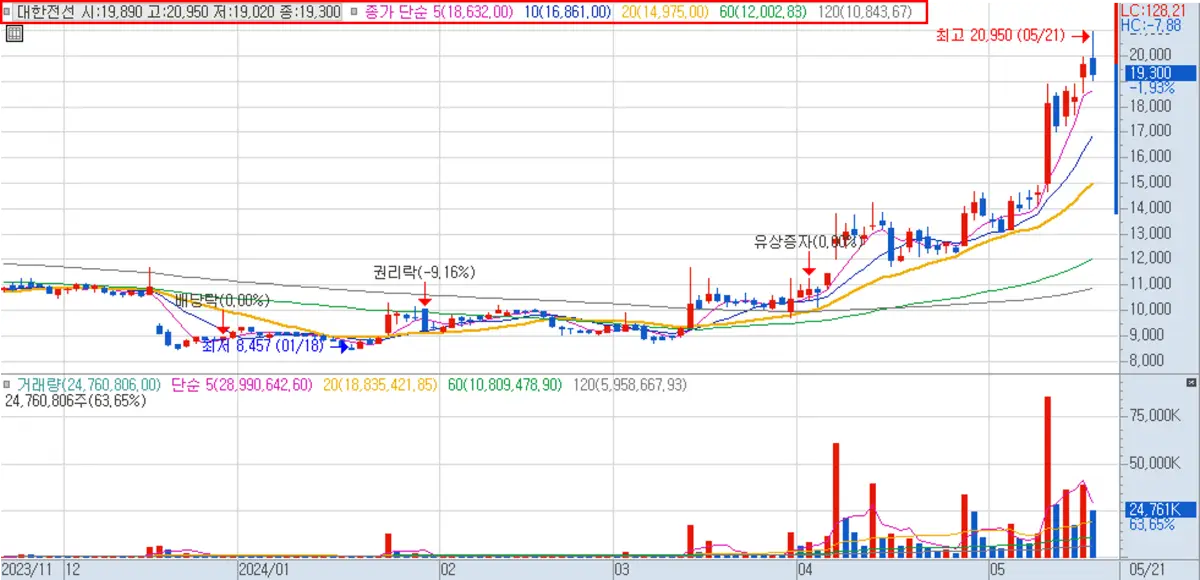Click the 유상증자(0.00%) event marker
This screenshot has width=1200, height=580.
[806, 242]
